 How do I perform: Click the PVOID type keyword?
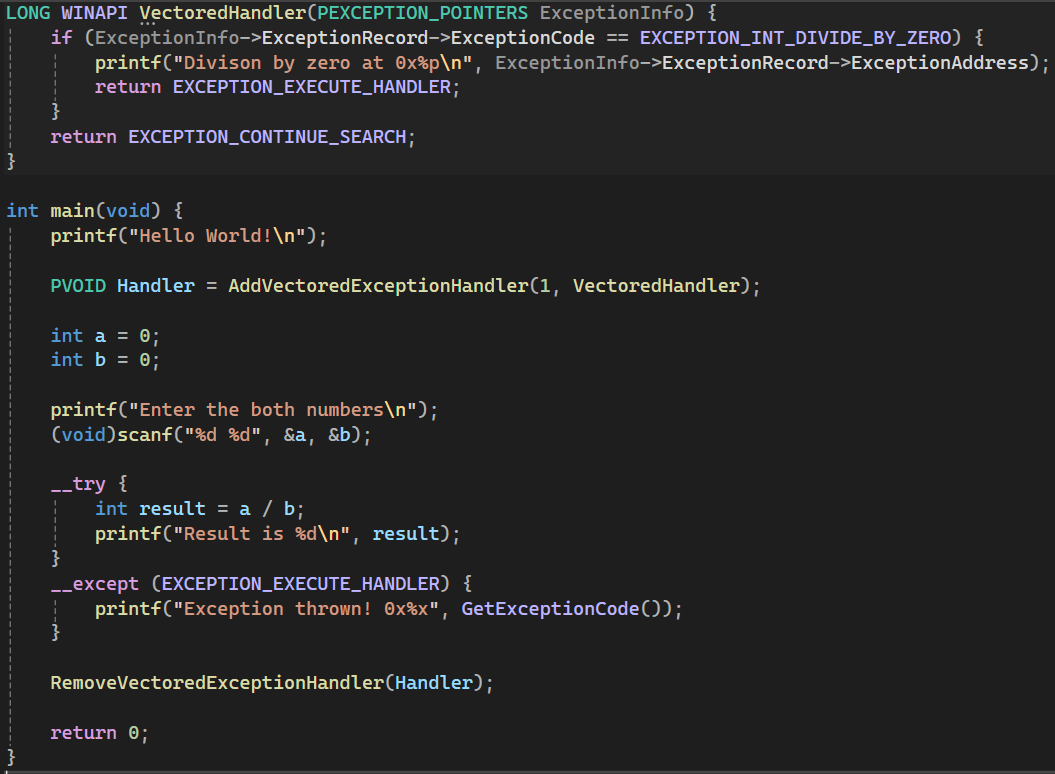(78, 286)
